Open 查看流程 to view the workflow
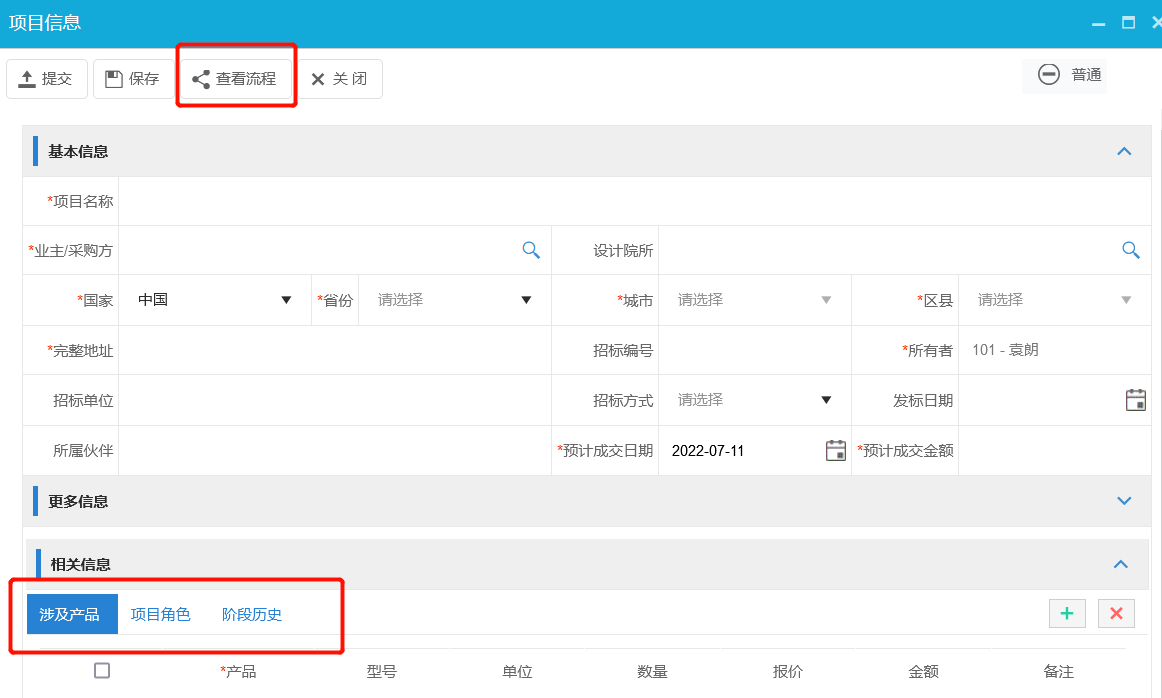This screenshot has height=698, width=1162. pyautogui.click(x=235, y=79)
